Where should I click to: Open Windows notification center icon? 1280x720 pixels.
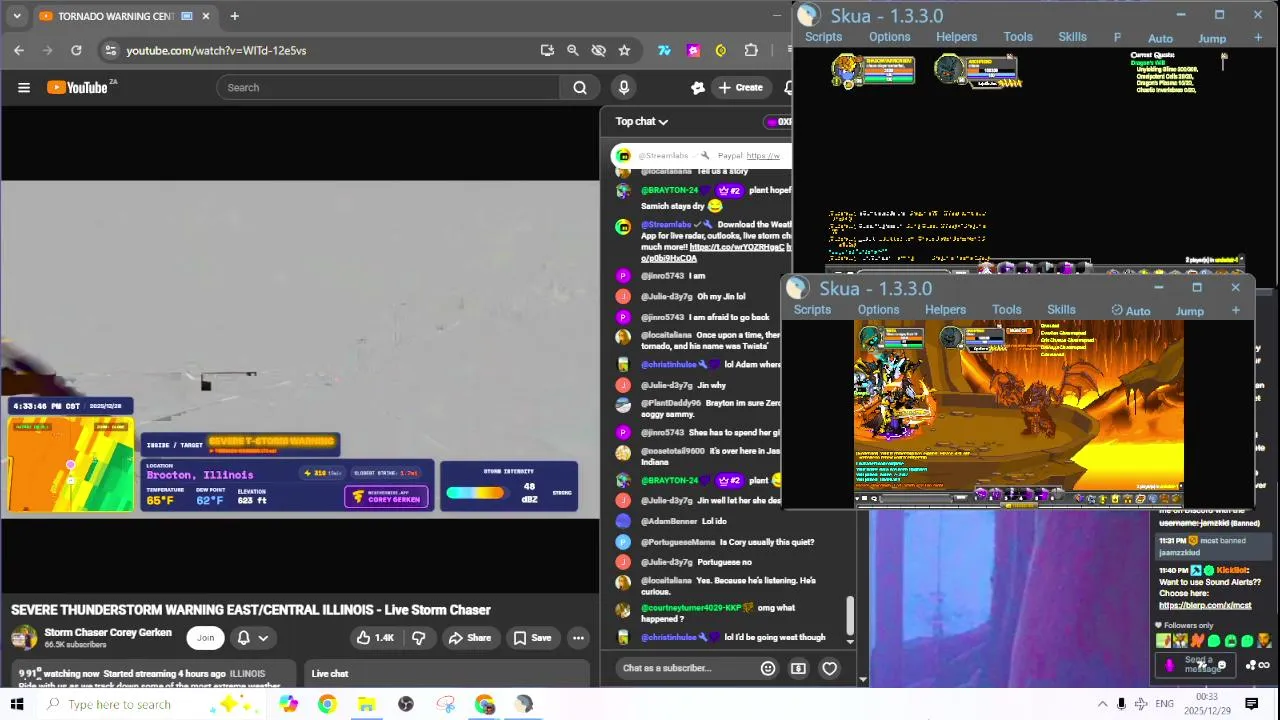coord(1252,704)
